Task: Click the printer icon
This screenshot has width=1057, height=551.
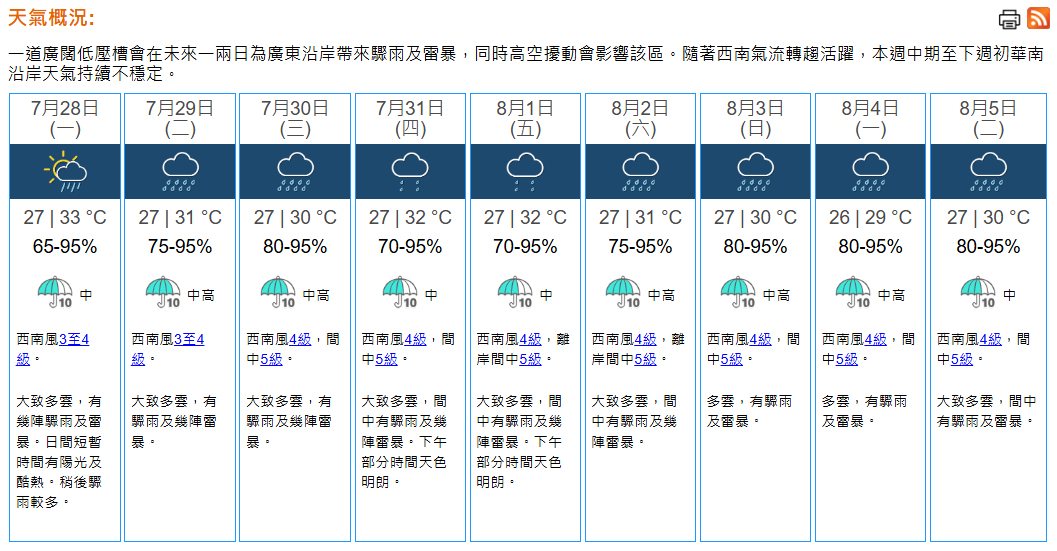Action: [1010, 18]
